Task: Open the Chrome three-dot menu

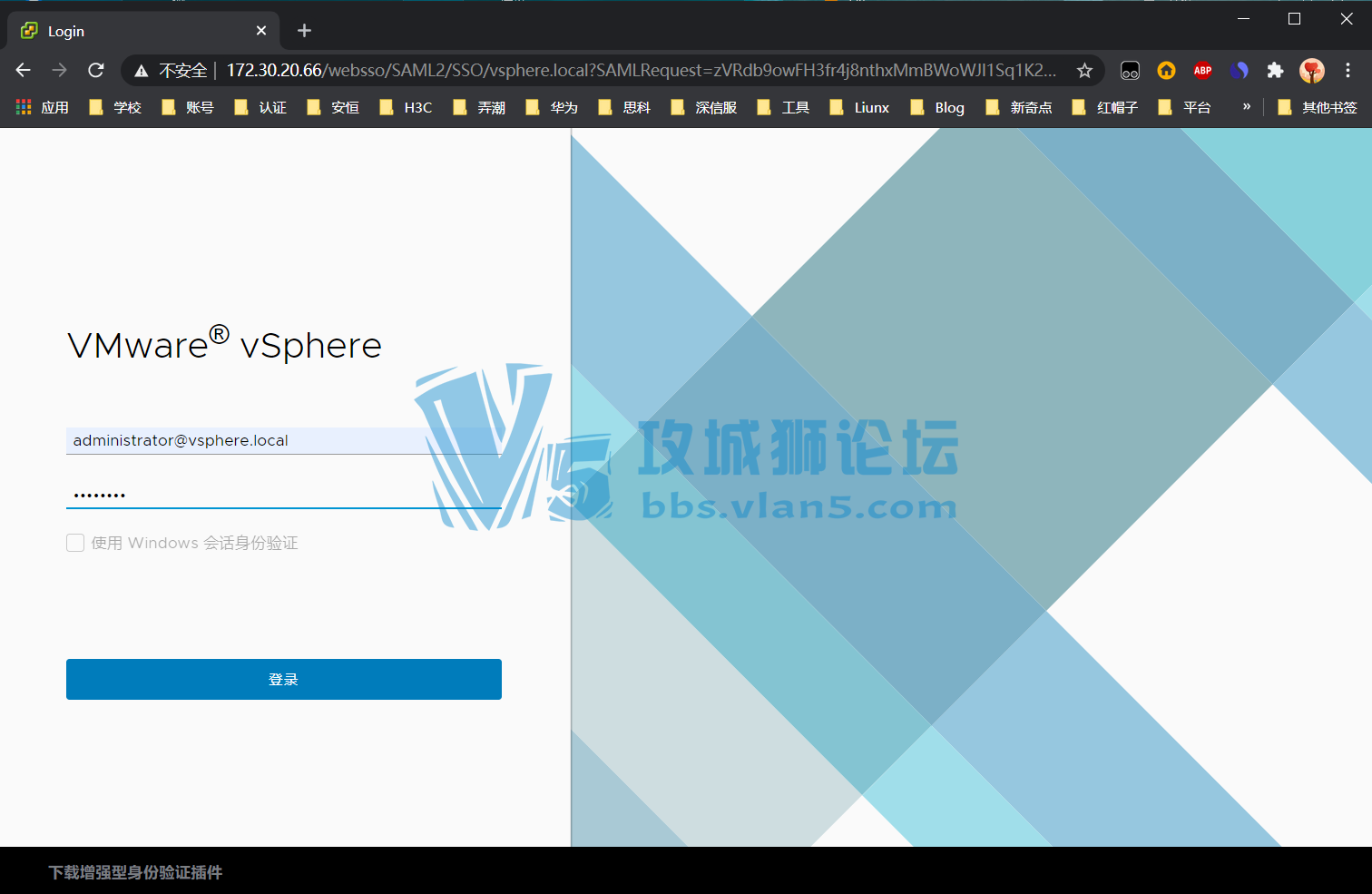Action: tap(1349, 70)
